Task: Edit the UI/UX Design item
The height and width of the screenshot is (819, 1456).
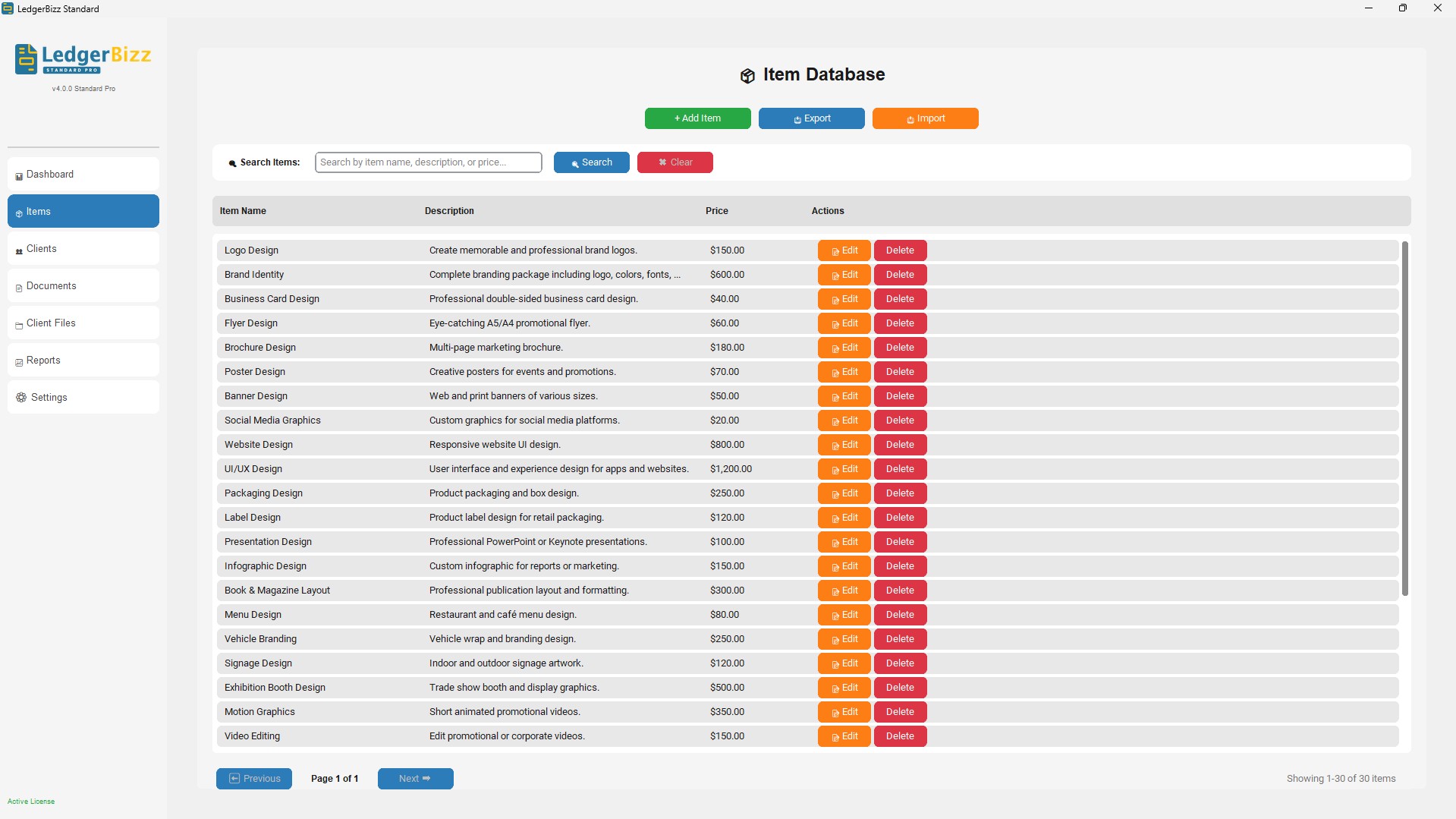Action: pos(844,469)
